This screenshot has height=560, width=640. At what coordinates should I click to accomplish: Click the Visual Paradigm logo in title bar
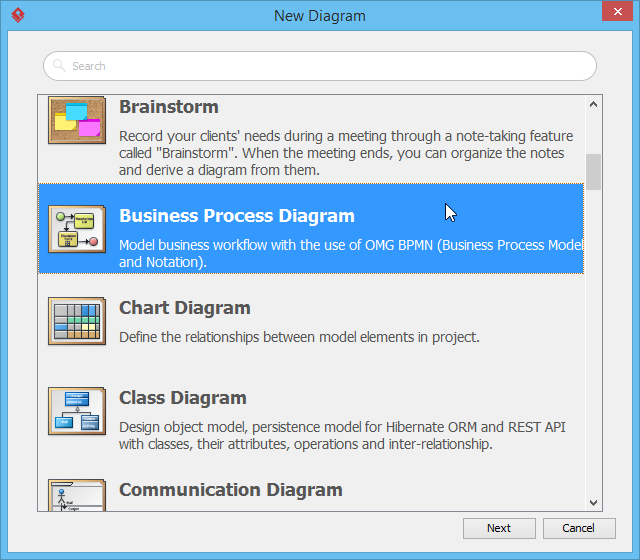click(x=18, y=15)
